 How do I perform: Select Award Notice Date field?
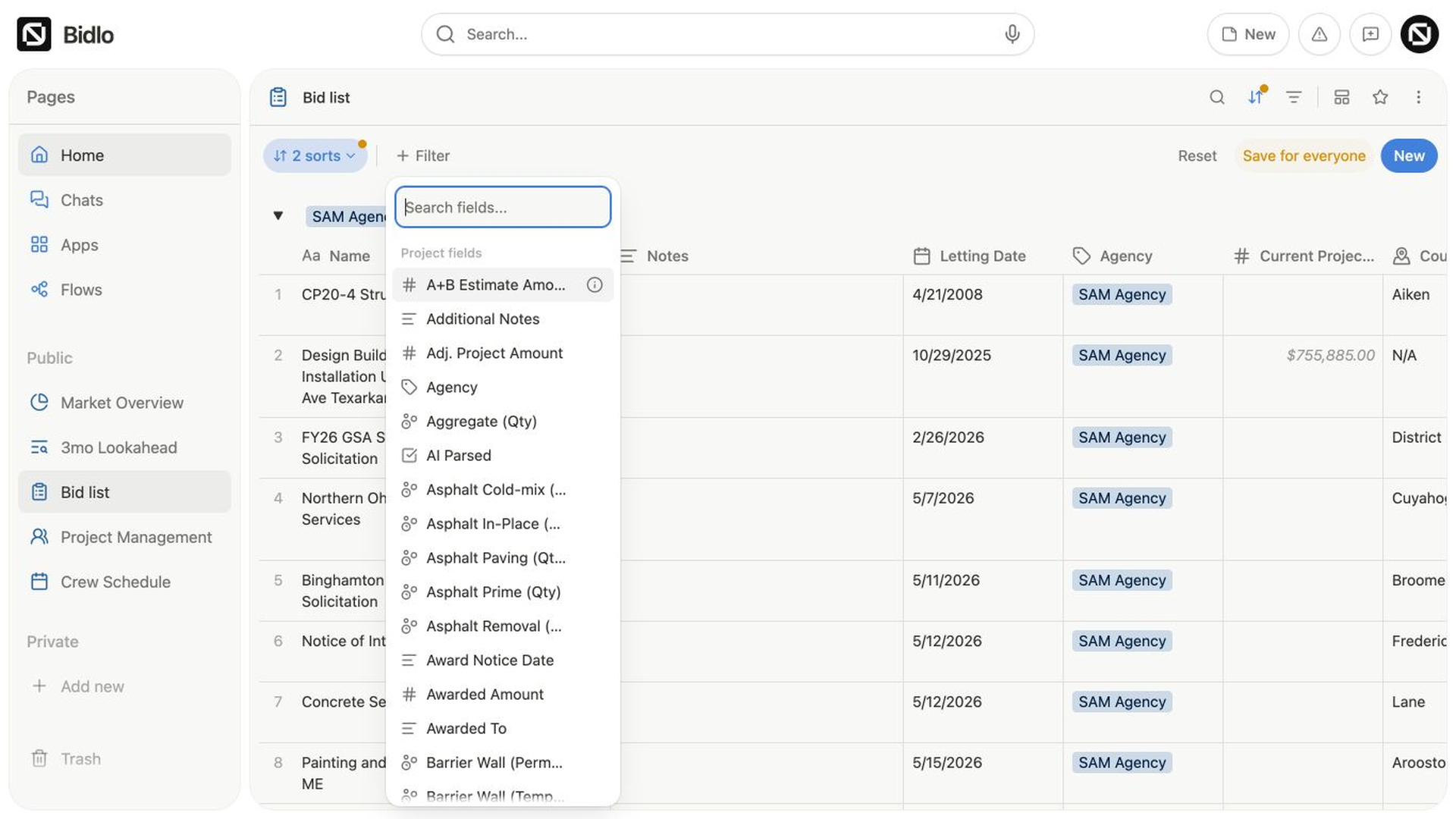pos(503,660)
